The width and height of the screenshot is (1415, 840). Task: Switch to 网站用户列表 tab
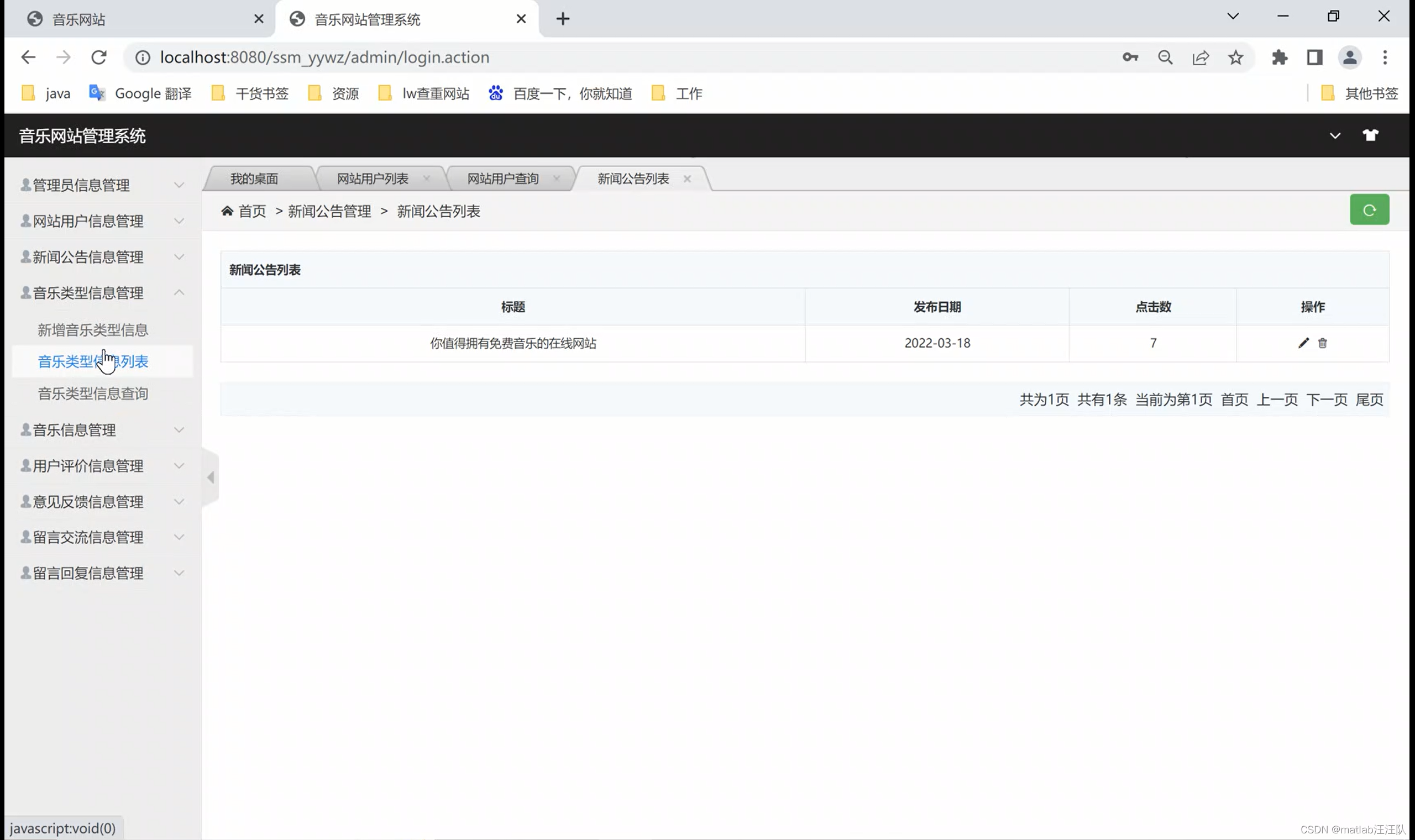tap(373, 179)
